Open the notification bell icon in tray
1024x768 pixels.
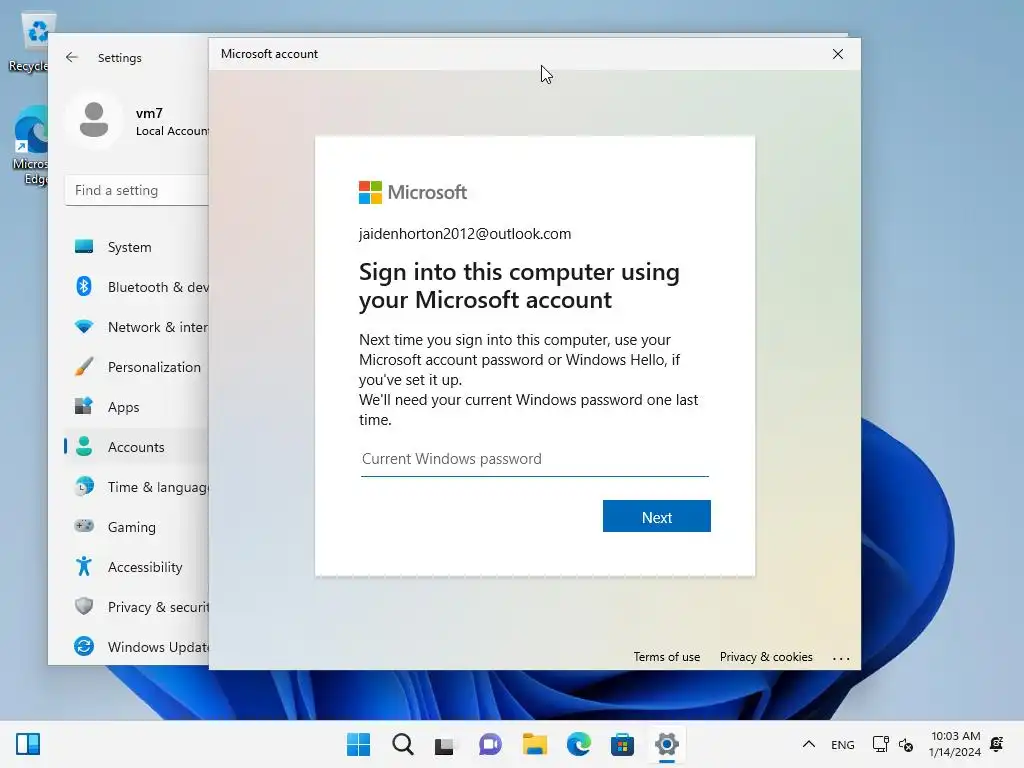(x=997, y=744)
